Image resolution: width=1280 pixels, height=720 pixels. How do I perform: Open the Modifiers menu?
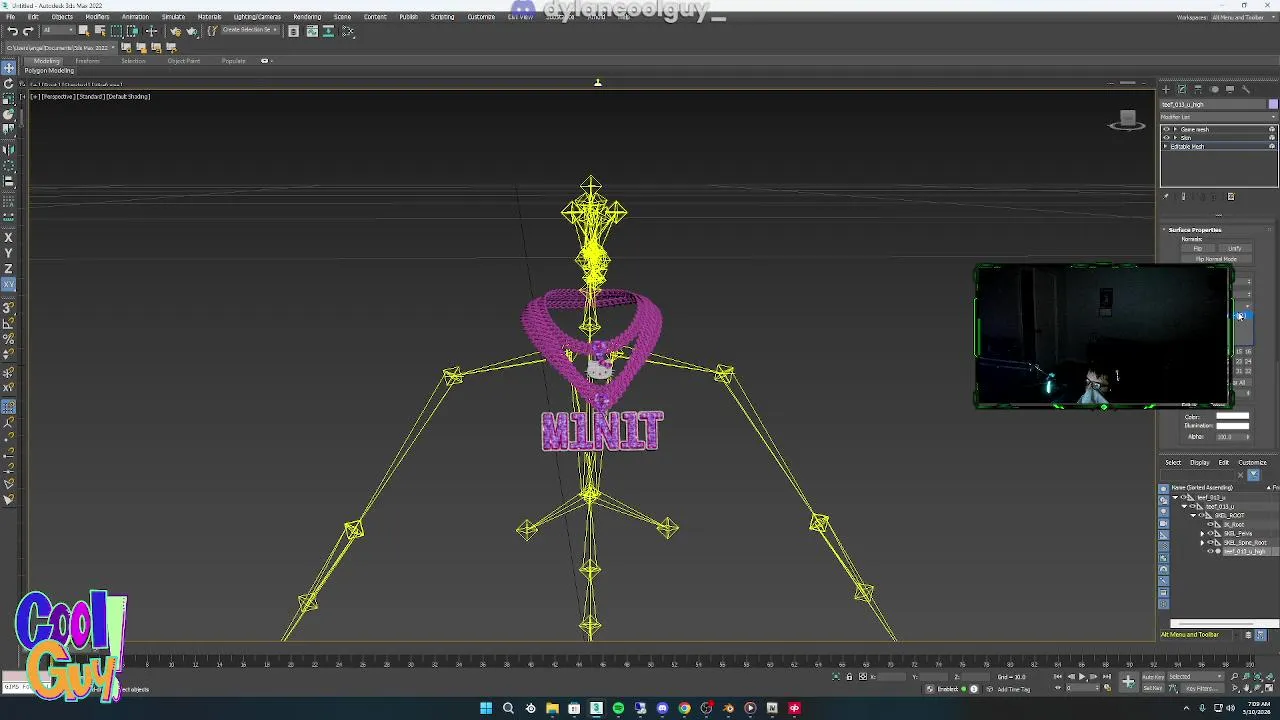[x=97, y=17]
